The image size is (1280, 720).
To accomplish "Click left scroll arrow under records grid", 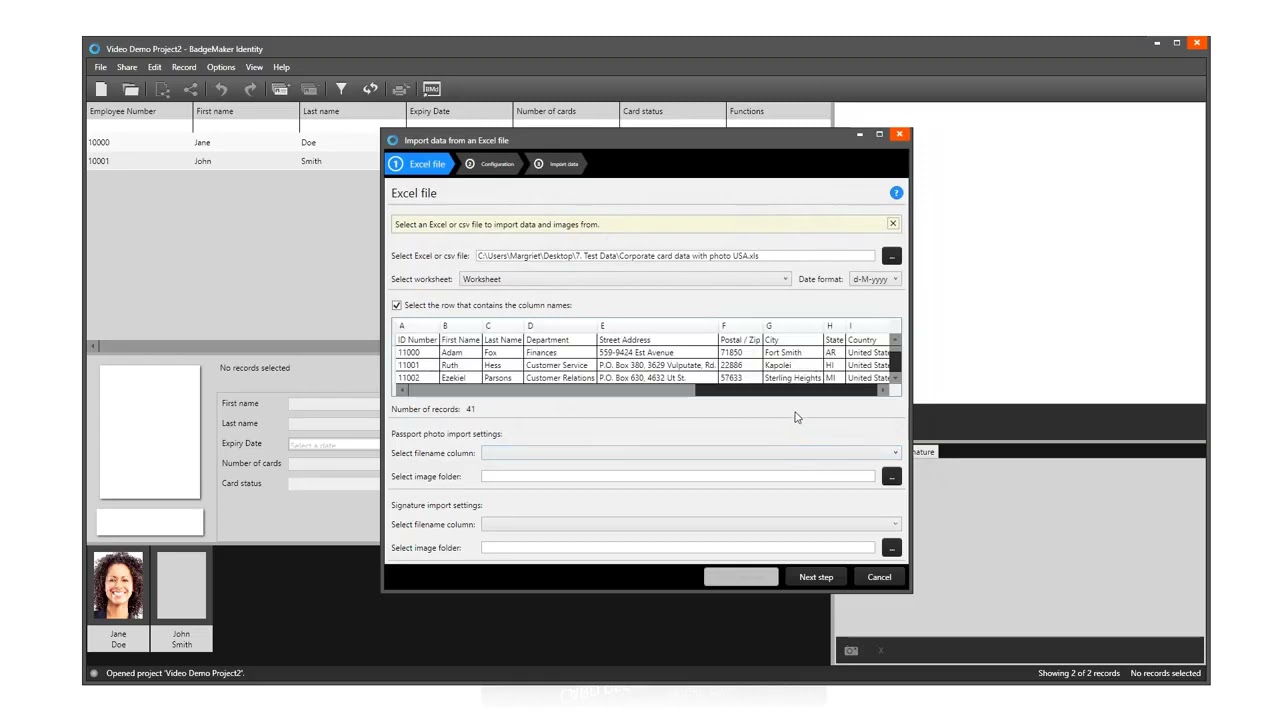I will [x=94, y=346].
